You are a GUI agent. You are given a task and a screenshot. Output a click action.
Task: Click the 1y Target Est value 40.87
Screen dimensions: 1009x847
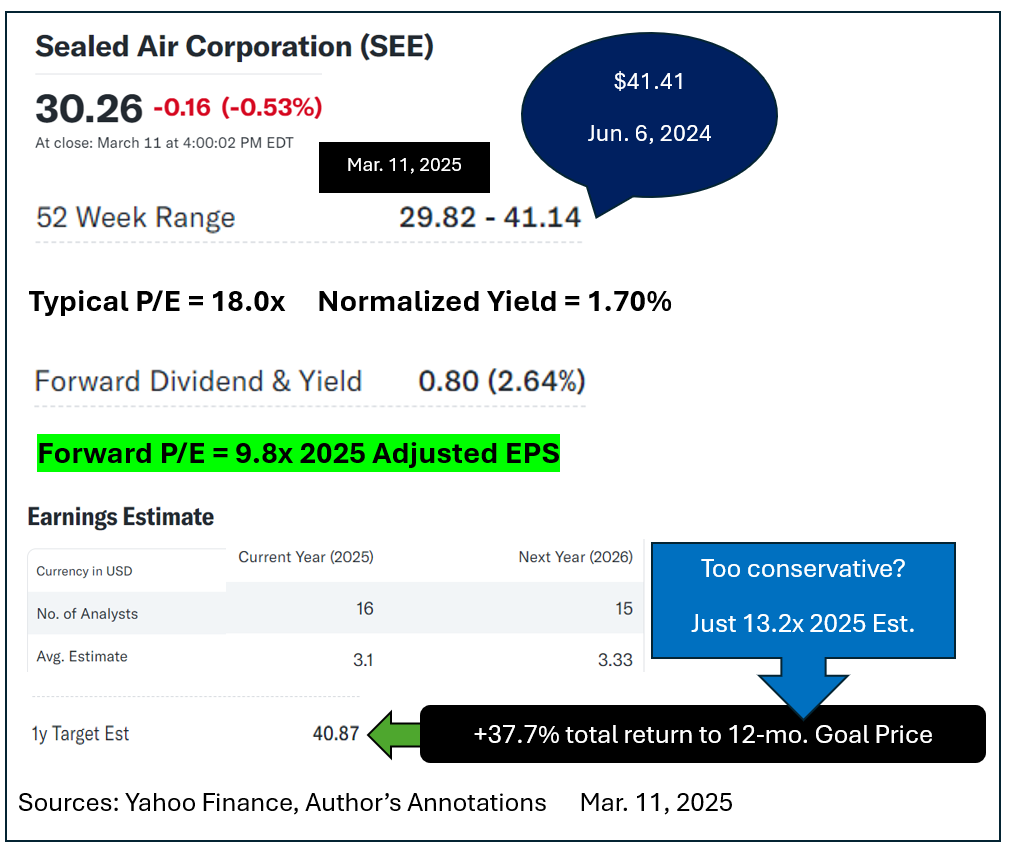pos(335,734)
